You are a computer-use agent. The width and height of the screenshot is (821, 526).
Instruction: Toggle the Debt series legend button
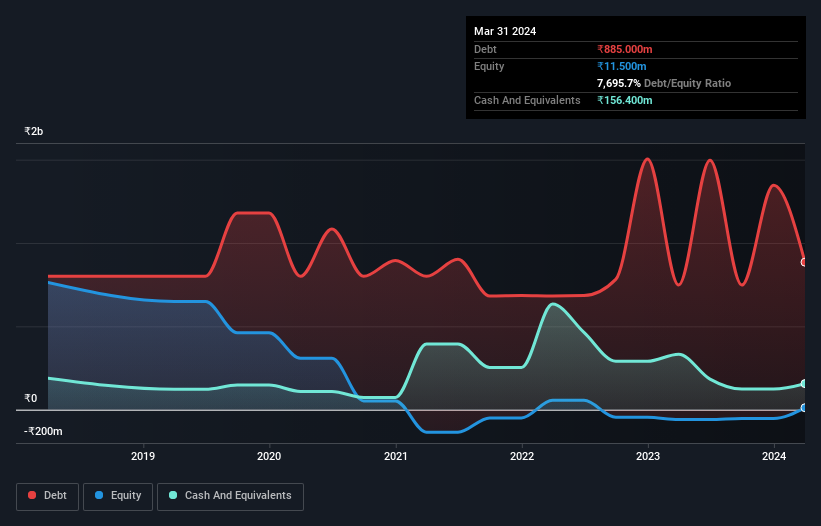pyautogui.click(x=47, y=496)
